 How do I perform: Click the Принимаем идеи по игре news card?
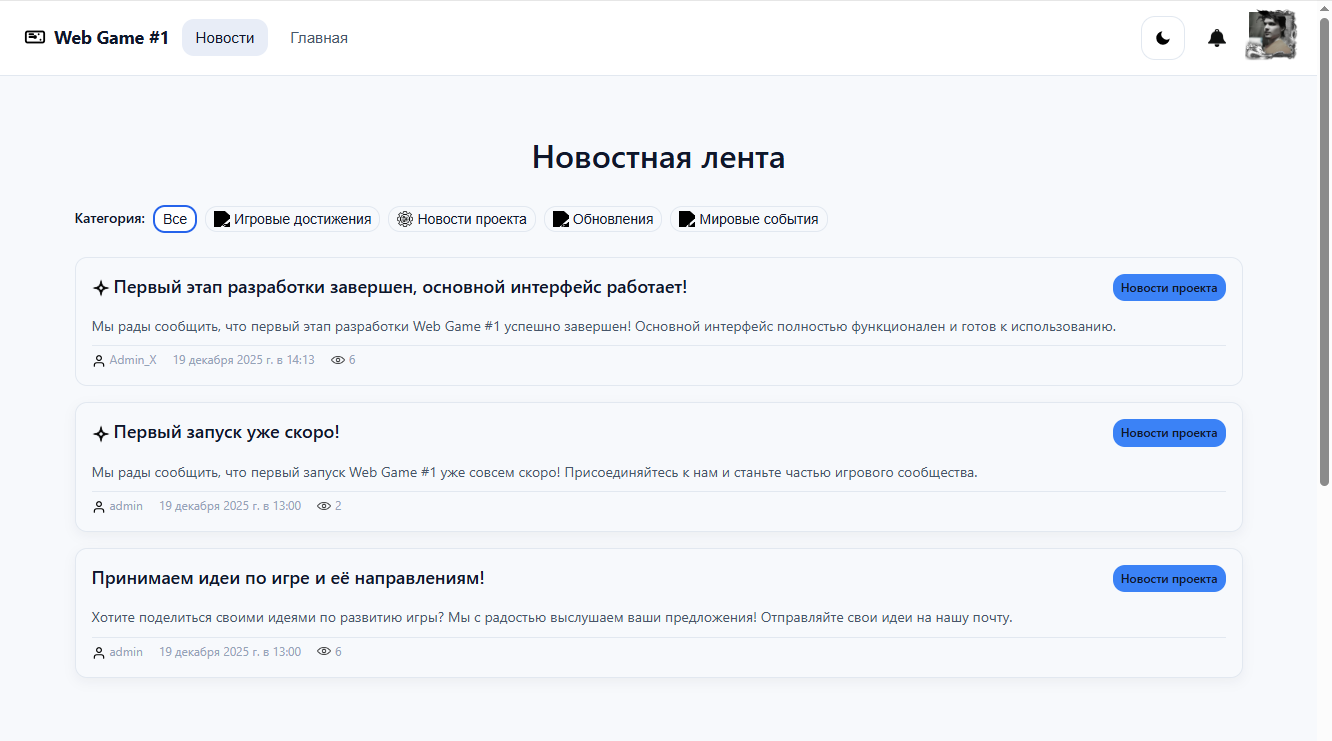coord(660,612)
